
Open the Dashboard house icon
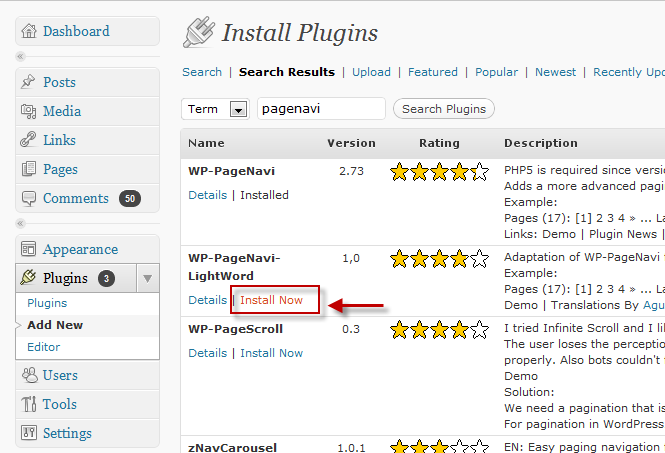(x=29, y=31)
